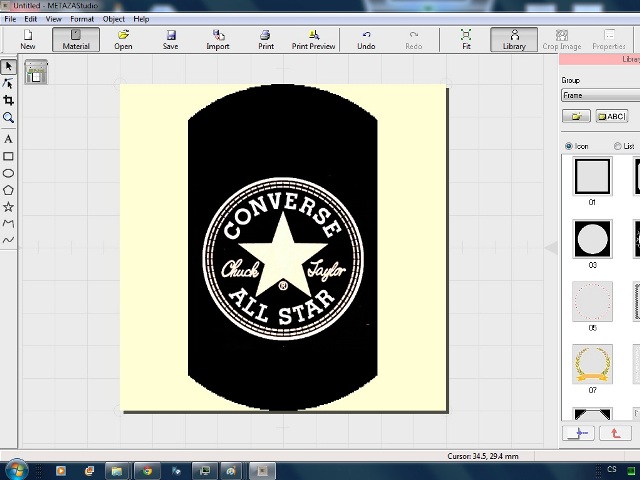Viewport: 640px width, 480px height.
Task: Open the Object menu
Action: coord(114,19)
